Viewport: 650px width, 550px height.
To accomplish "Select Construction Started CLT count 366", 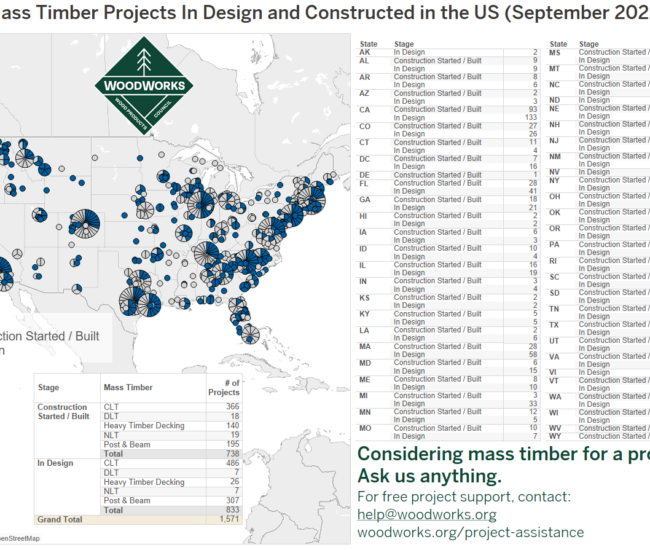I will click(233, 407).
